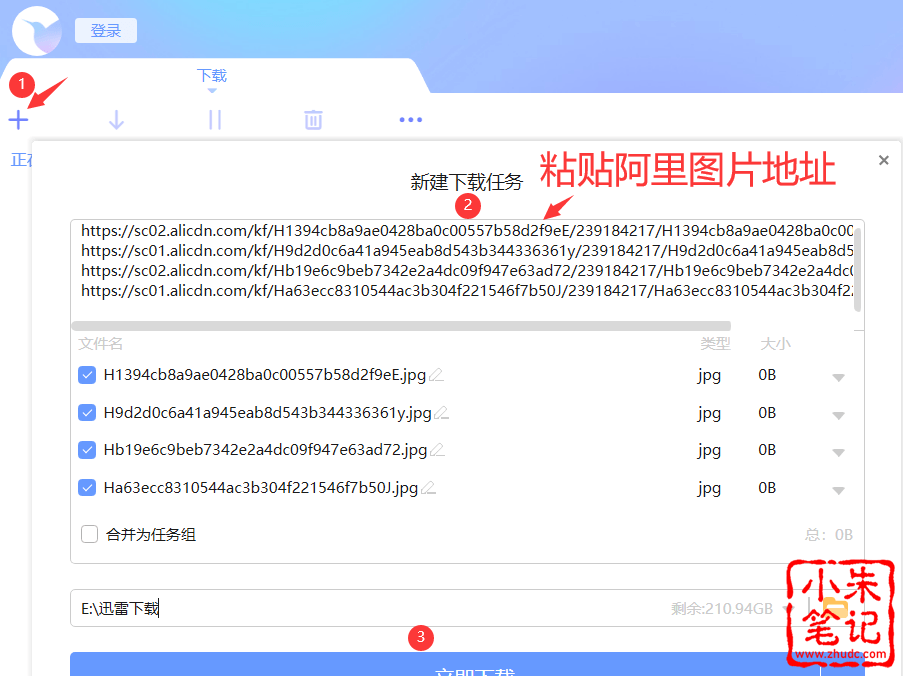Edit Ha63ecc8310544 filename with pencil icon
Viewport: 903px width, 676px height.
coord(428,489)
